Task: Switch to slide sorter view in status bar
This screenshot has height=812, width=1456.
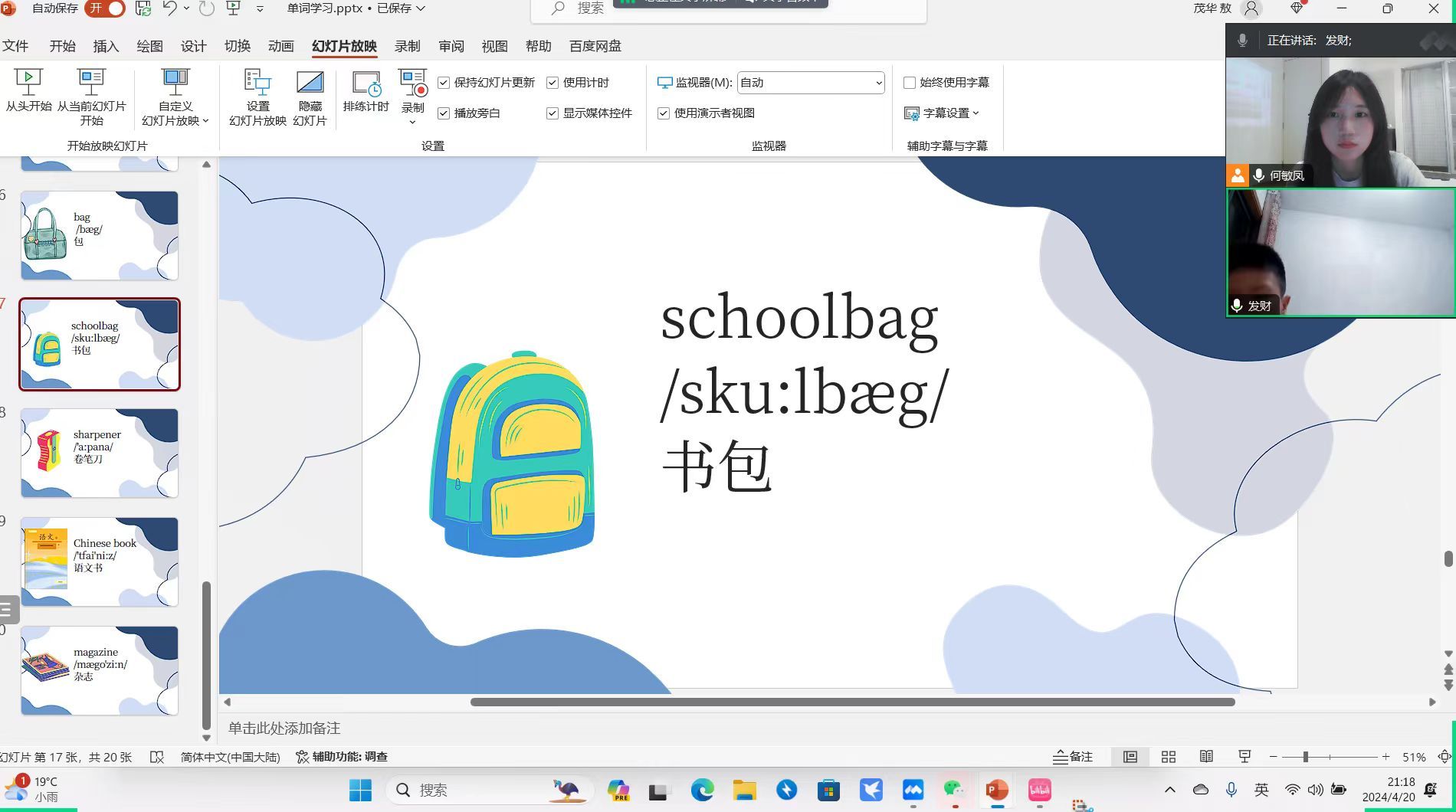Action: point(1169,757)
